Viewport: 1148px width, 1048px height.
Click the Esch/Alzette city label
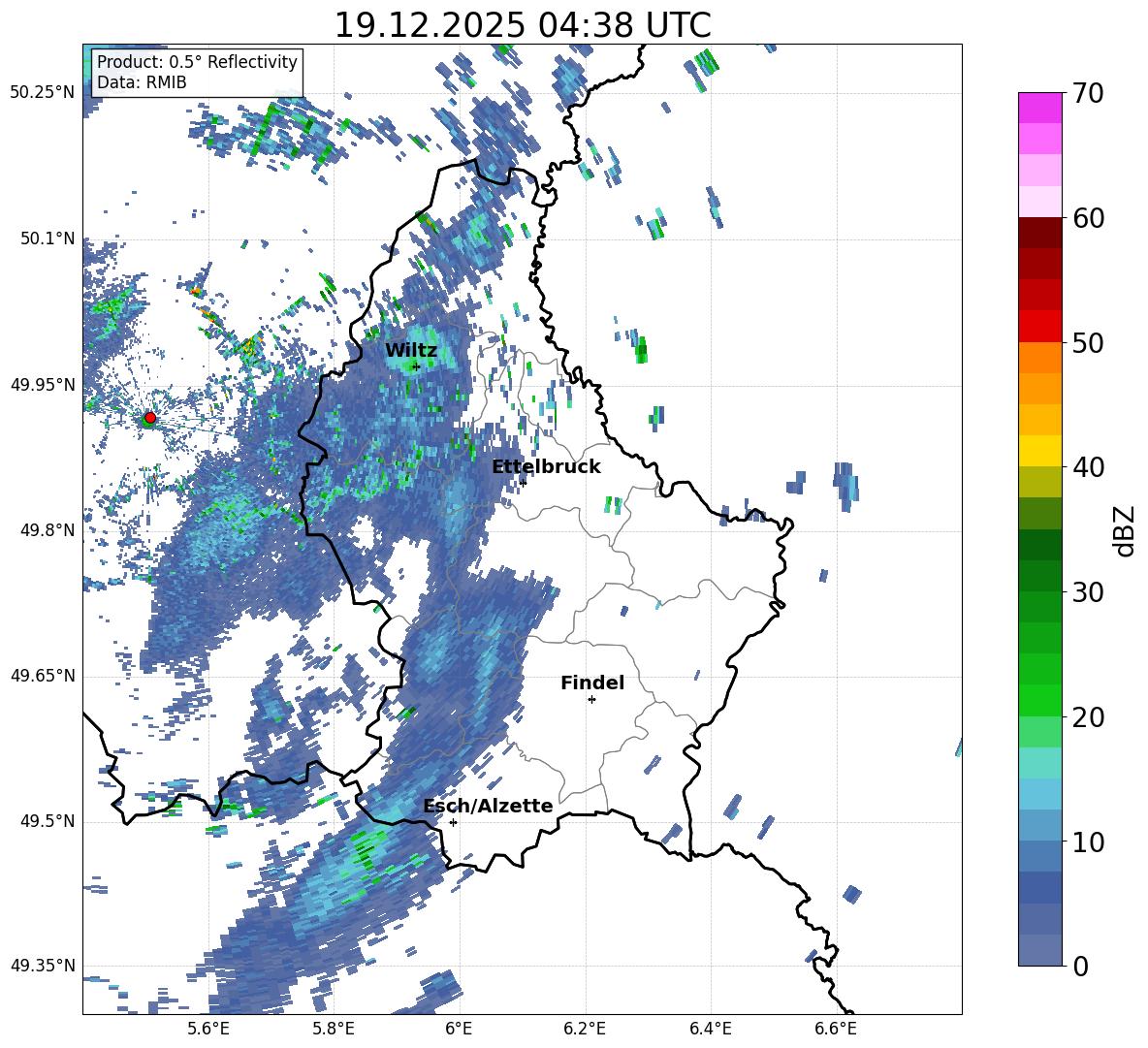pos(489,807)
